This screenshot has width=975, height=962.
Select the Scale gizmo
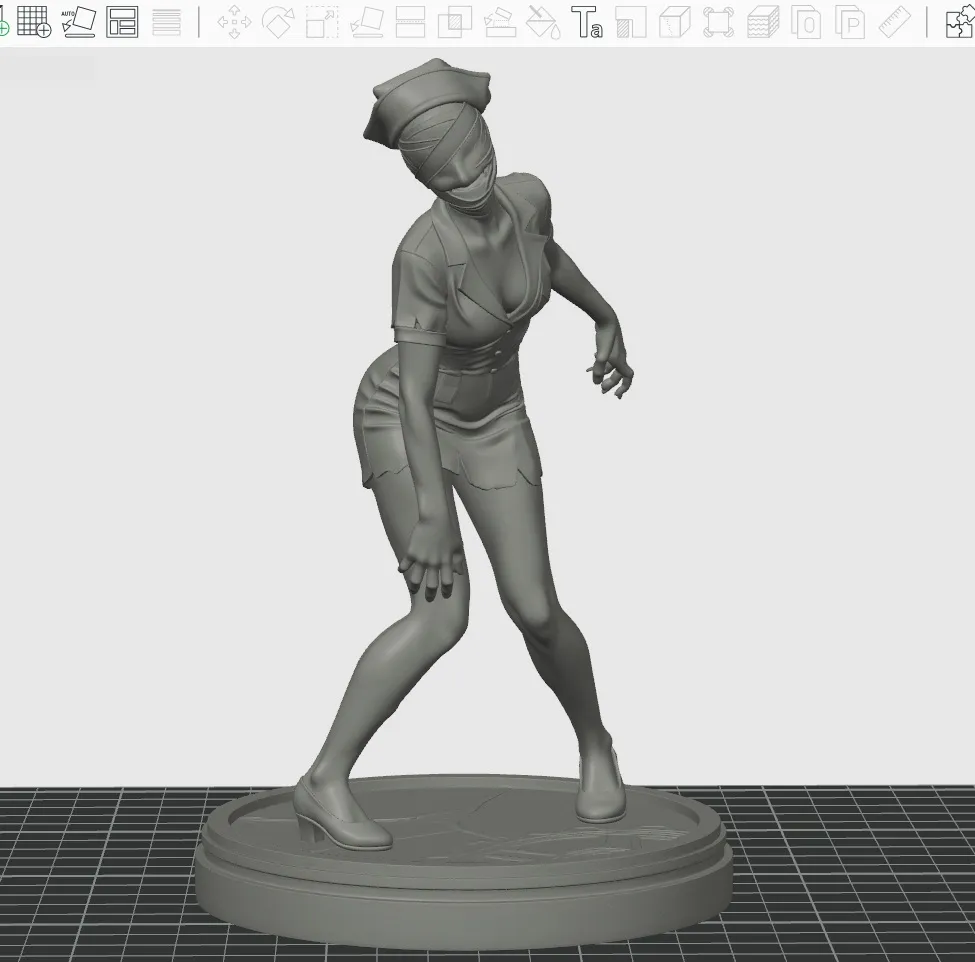tap(322, 22)
